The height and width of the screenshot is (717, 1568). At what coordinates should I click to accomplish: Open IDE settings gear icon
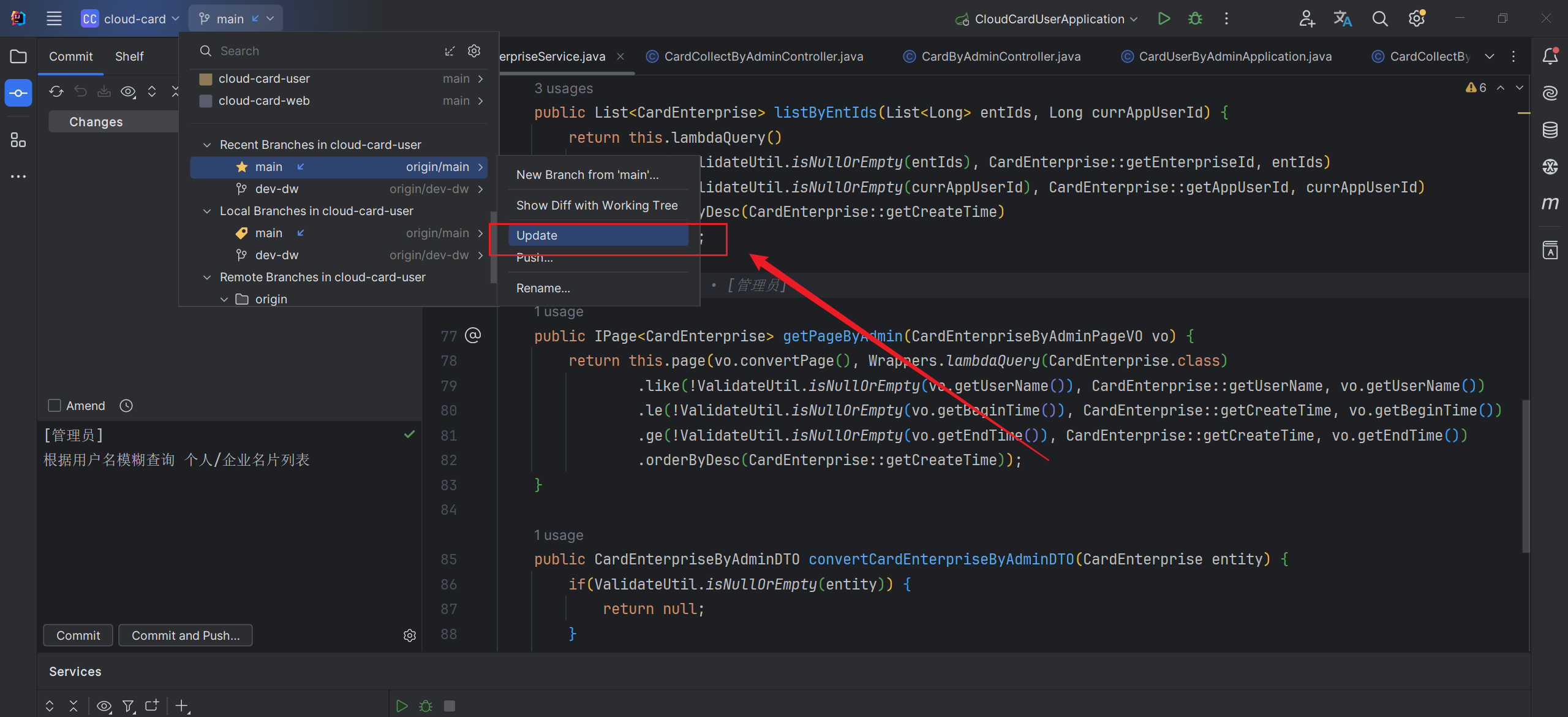click(x=1417, y=18)
